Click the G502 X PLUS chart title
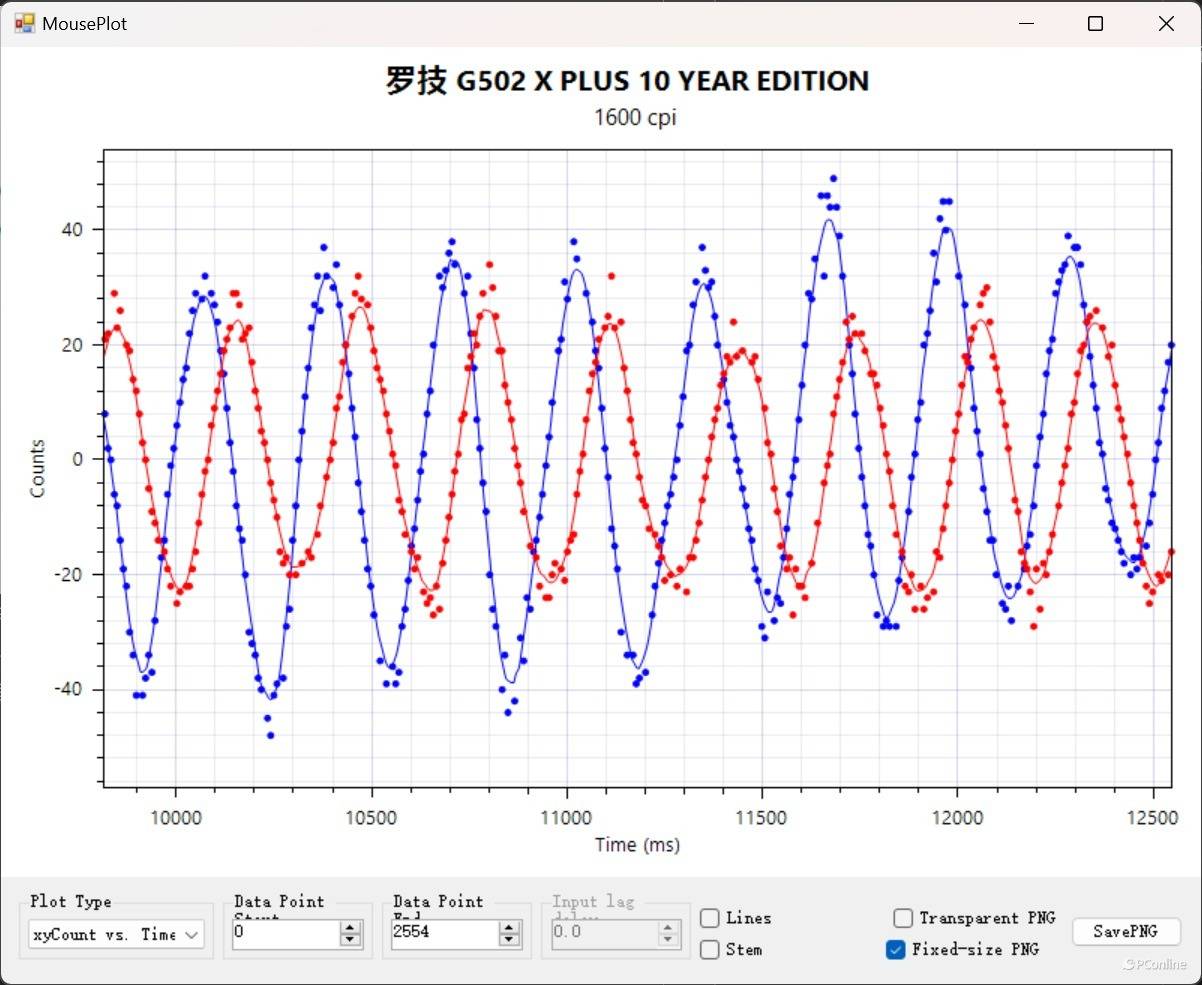The image size is (1202, 985). coord(627,81)
